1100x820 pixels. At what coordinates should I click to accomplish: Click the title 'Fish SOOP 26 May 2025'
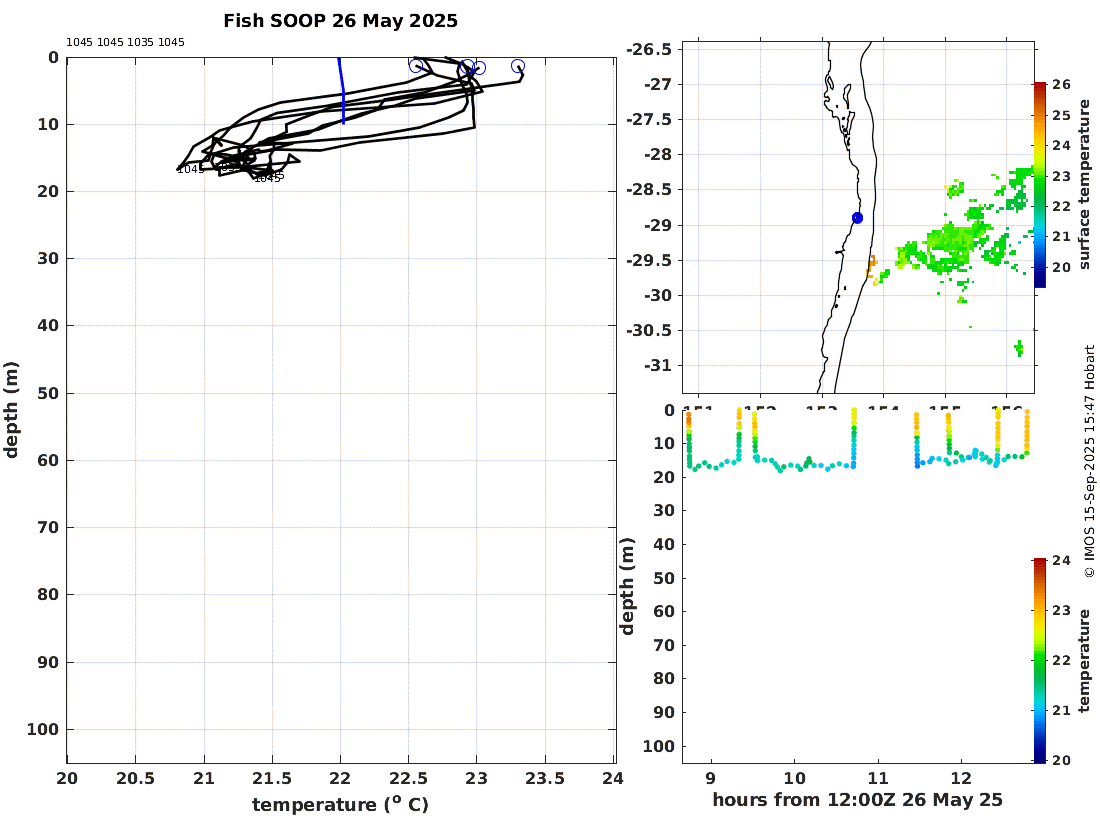340,21
